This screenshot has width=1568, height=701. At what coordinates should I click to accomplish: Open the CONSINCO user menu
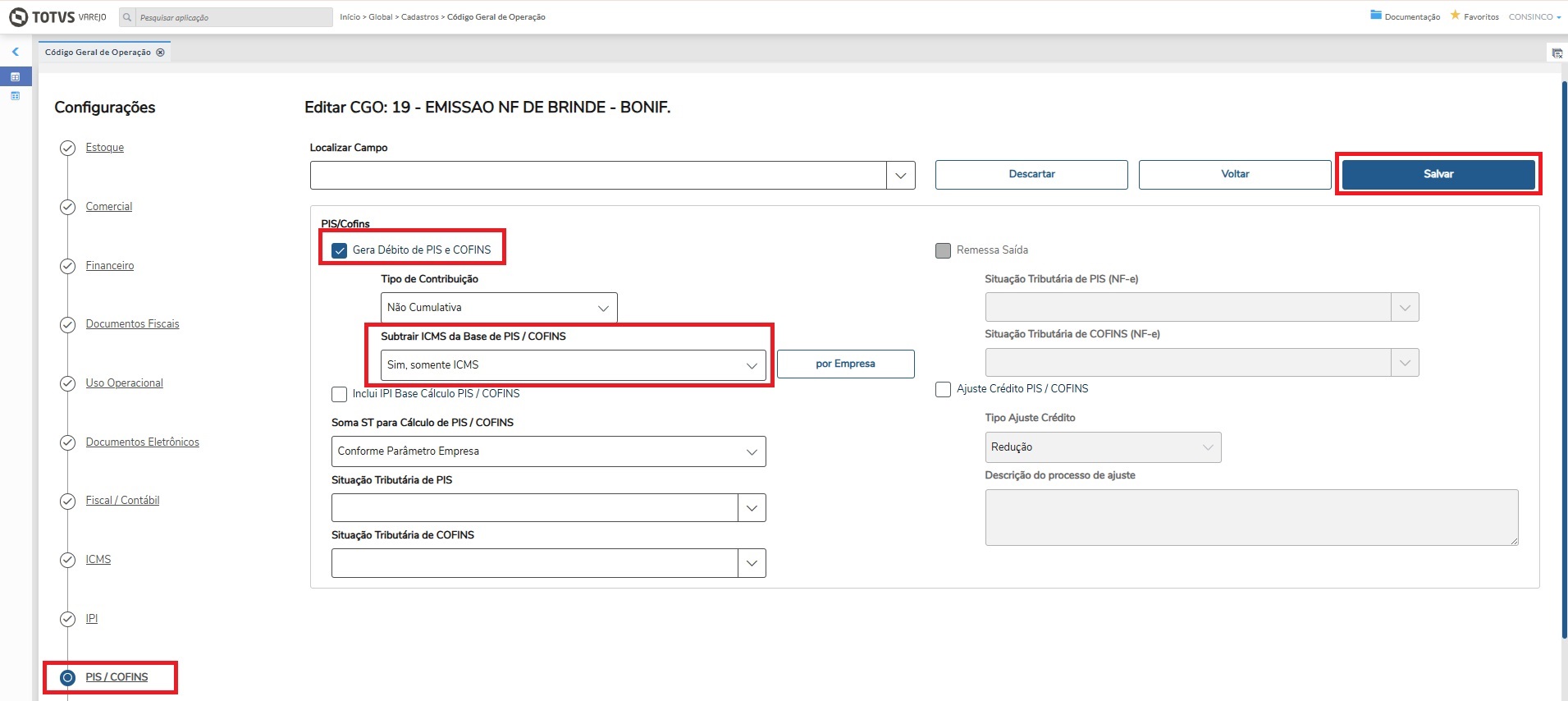tap(1534, 16)
